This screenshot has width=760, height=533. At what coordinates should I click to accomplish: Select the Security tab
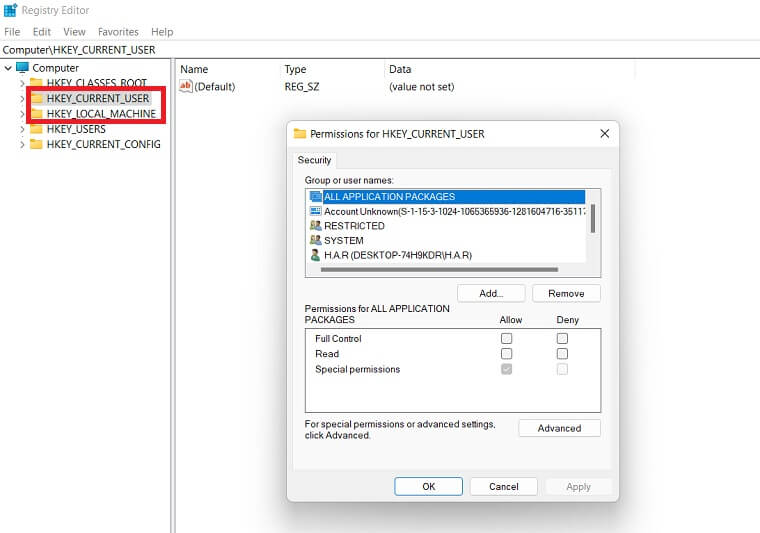[x=314, y=160]
